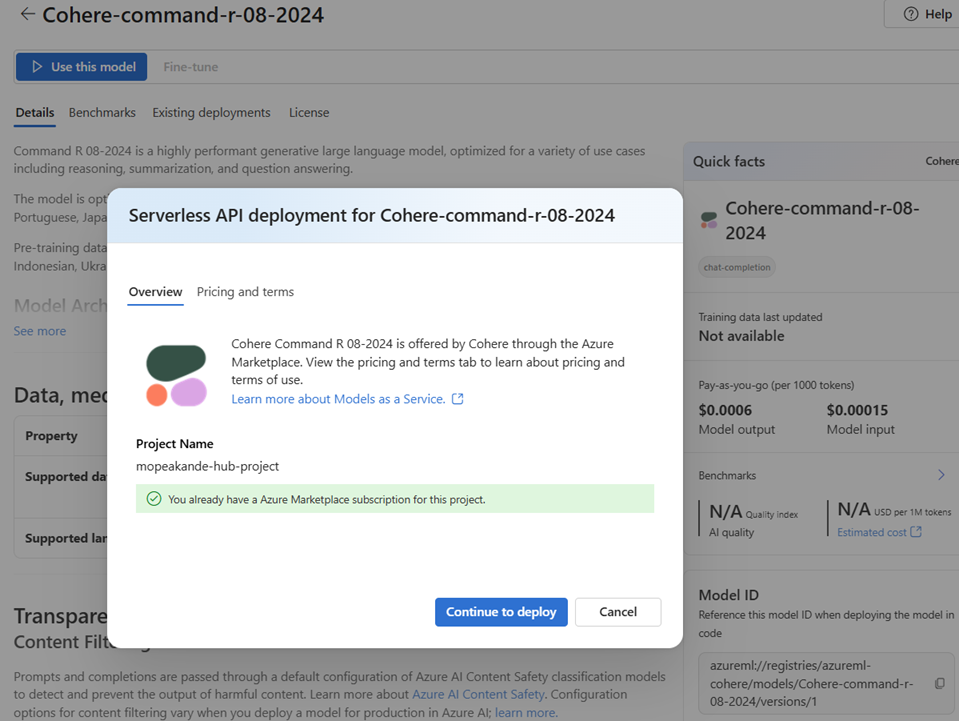Select the Overview tab in the dialog
This screenshot has height=721, width=959.
pyautogui.click(x=155, y=292)
